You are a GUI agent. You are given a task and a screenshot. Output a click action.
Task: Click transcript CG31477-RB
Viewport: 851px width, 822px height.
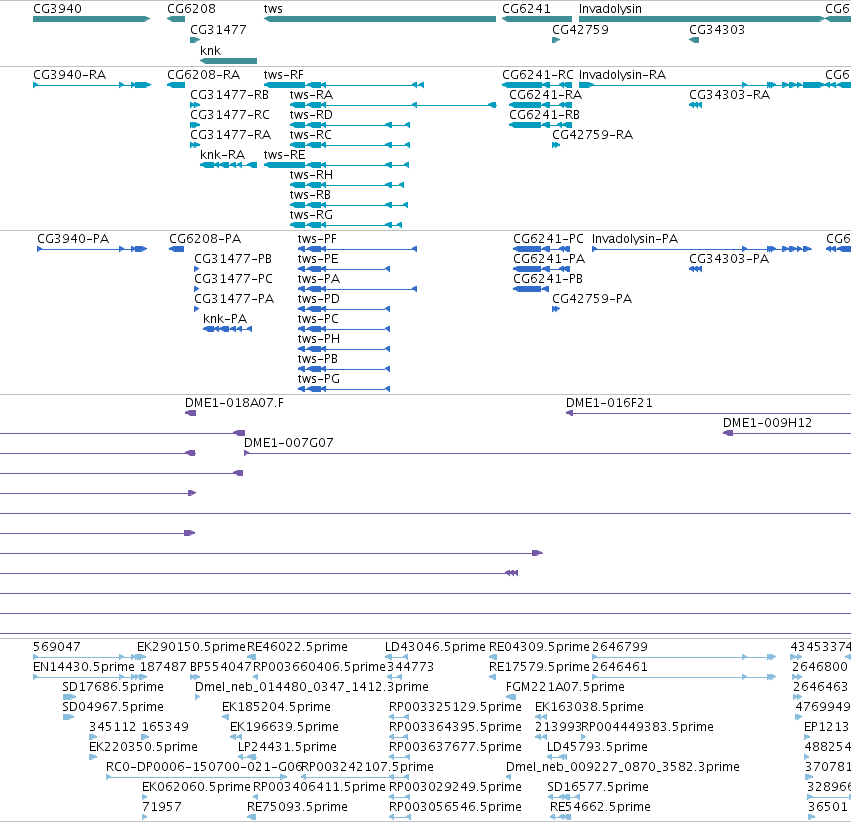tap(230, 95)
